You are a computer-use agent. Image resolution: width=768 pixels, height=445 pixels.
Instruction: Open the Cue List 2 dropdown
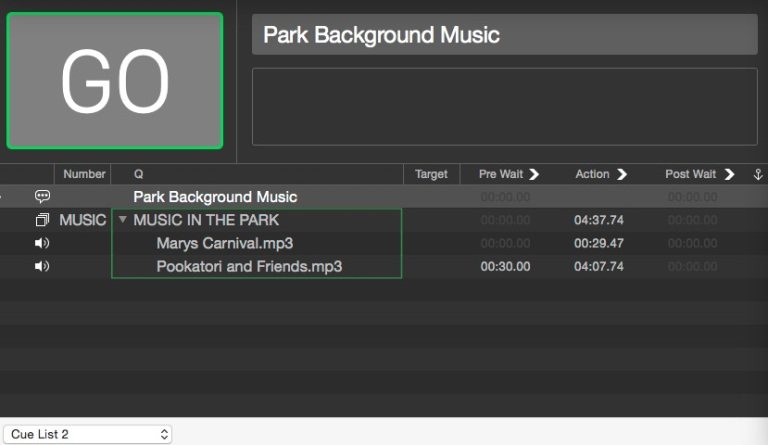[x=88, y=434]
